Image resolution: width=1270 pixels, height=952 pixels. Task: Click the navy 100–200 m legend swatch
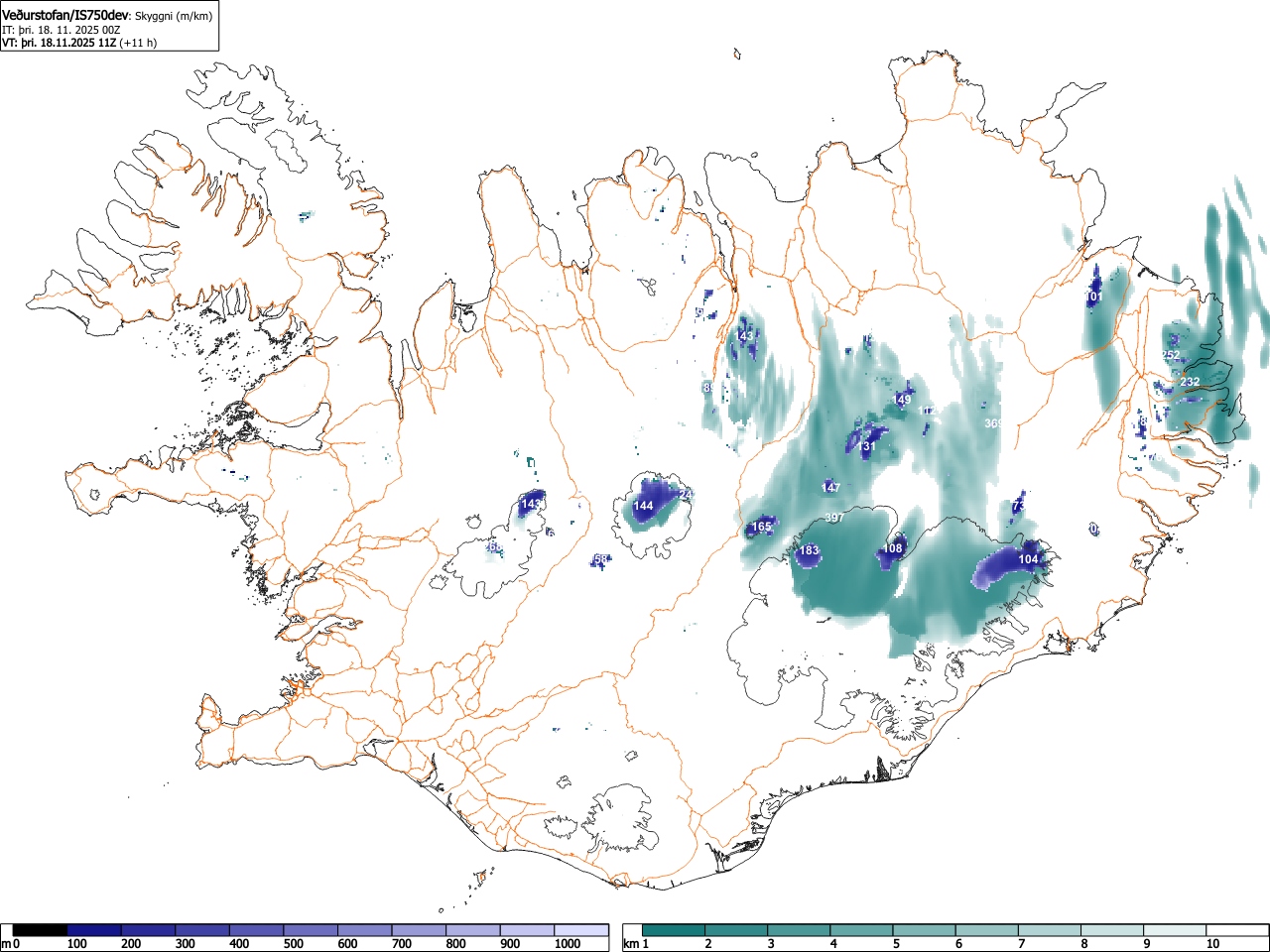[94, 930]
